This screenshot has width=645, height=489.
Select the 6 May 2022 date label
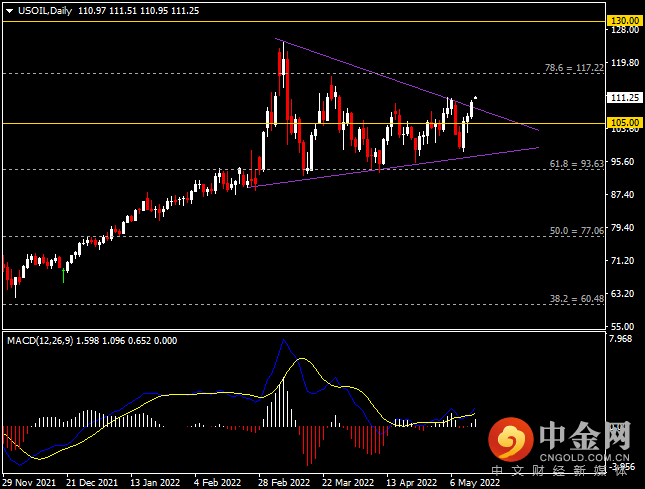coord(474,479)
